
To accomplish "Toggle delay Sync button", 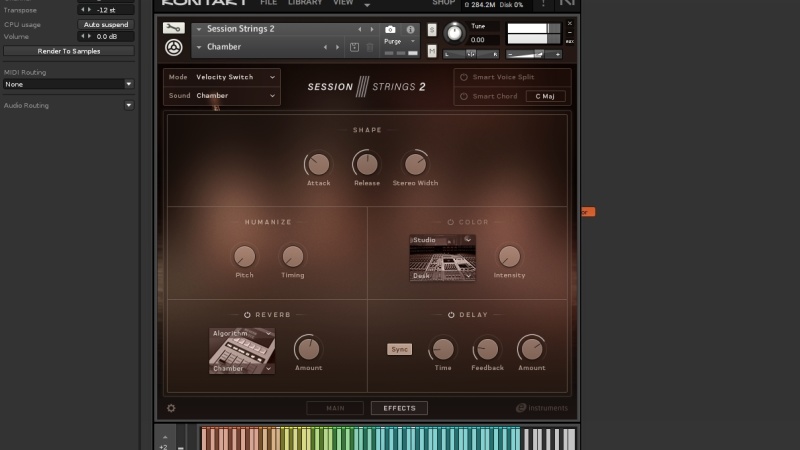I will point(399,349).
